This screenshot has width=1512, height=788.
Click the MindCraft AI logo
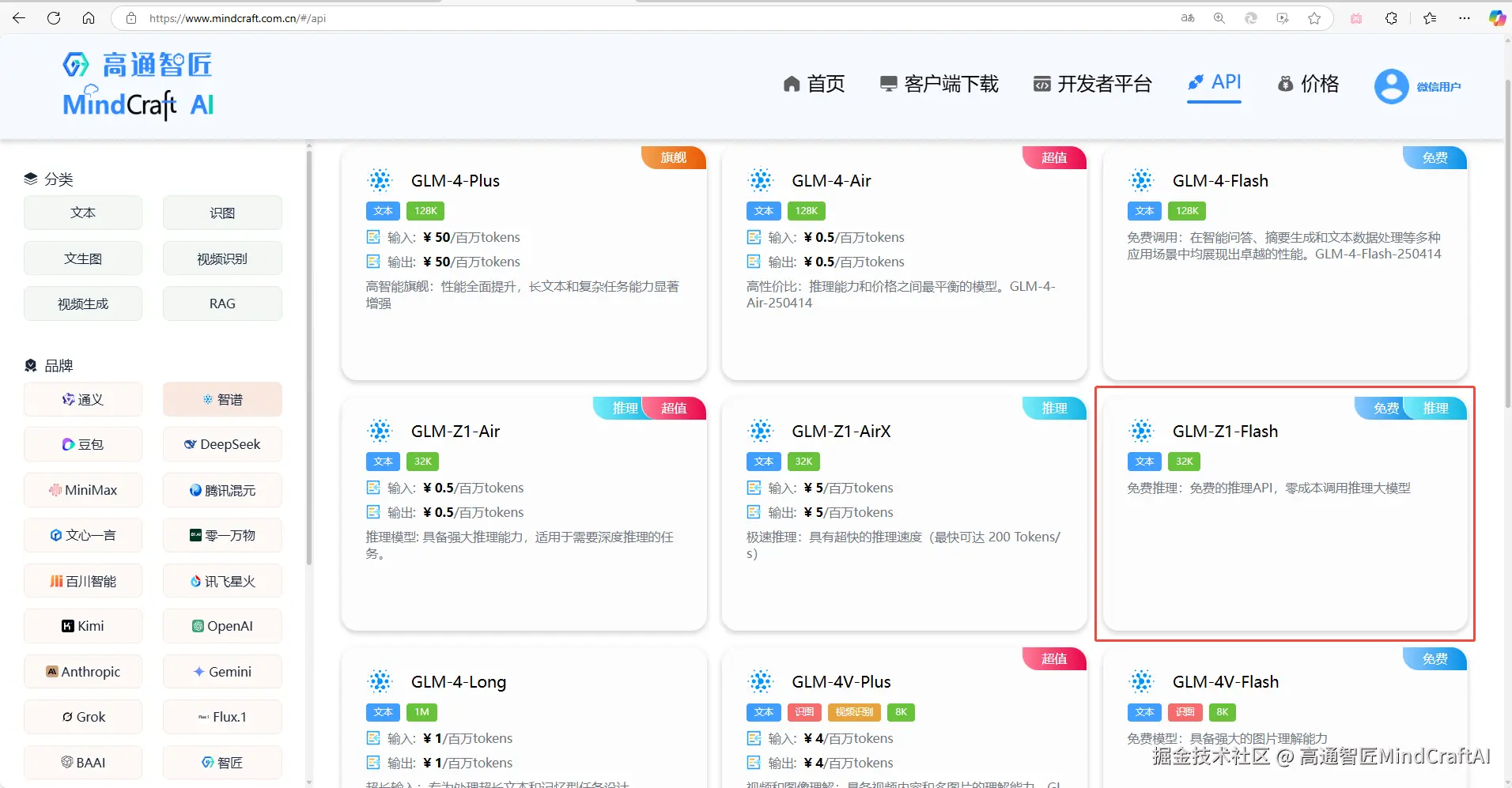click(138, 86)
